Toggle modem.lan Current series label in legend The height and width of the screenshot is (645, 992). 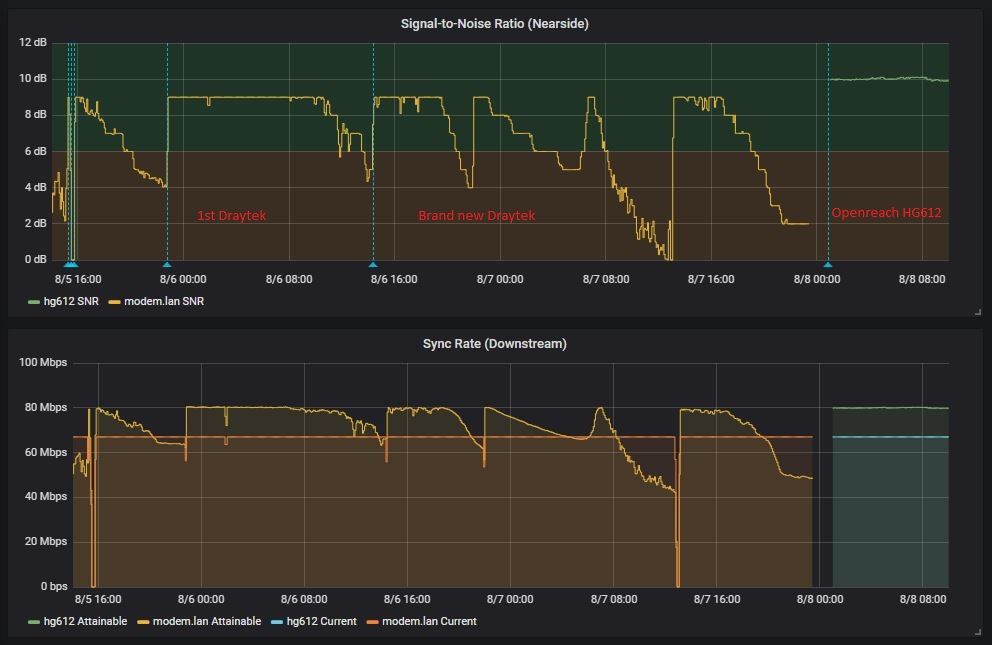pyautogui.click(x=429, y=621)
